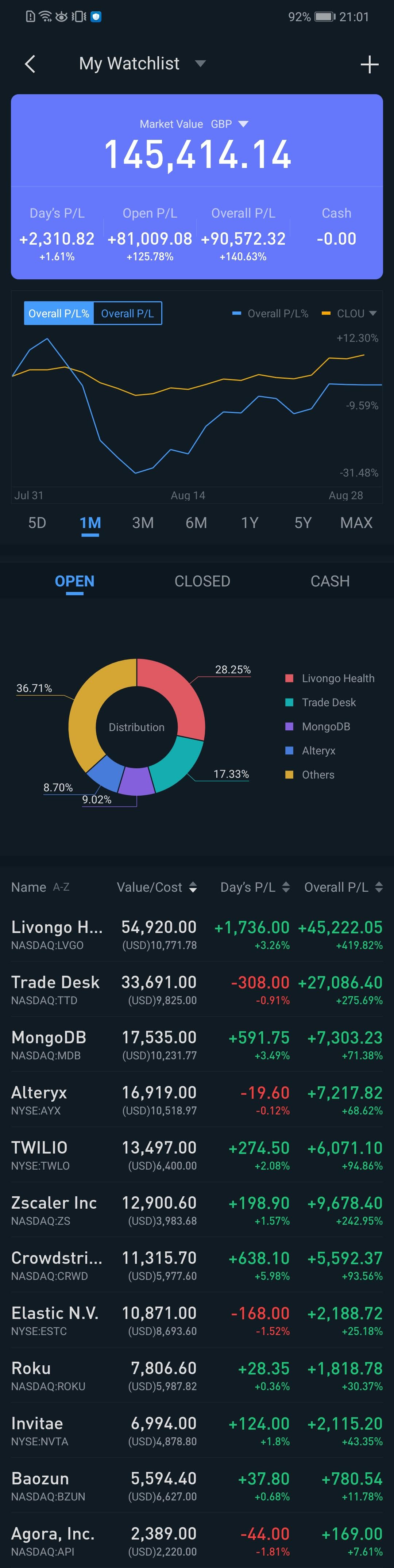394x1568 pixels.
Task: Sort by Overall P/L arrows icon
Action: (x=379, y=887)
